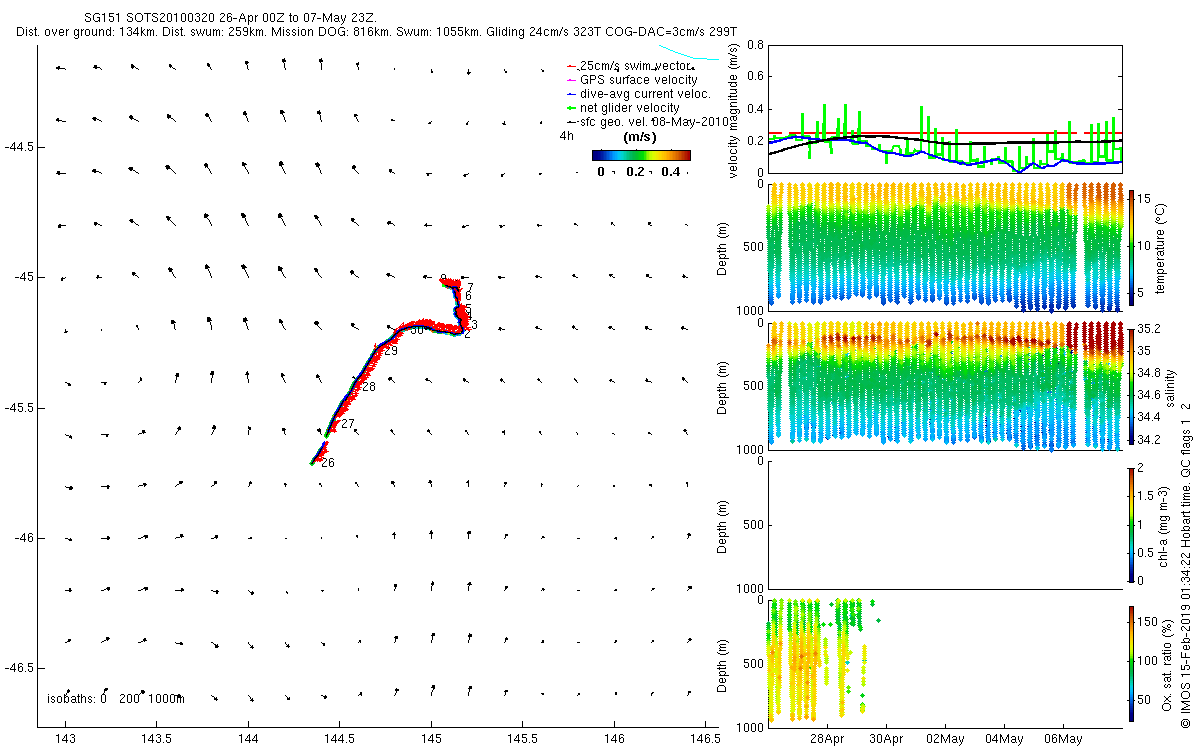Click the '143.5' longitude tick on the map
1200x750 pixels.
click(x=157, y=739)
